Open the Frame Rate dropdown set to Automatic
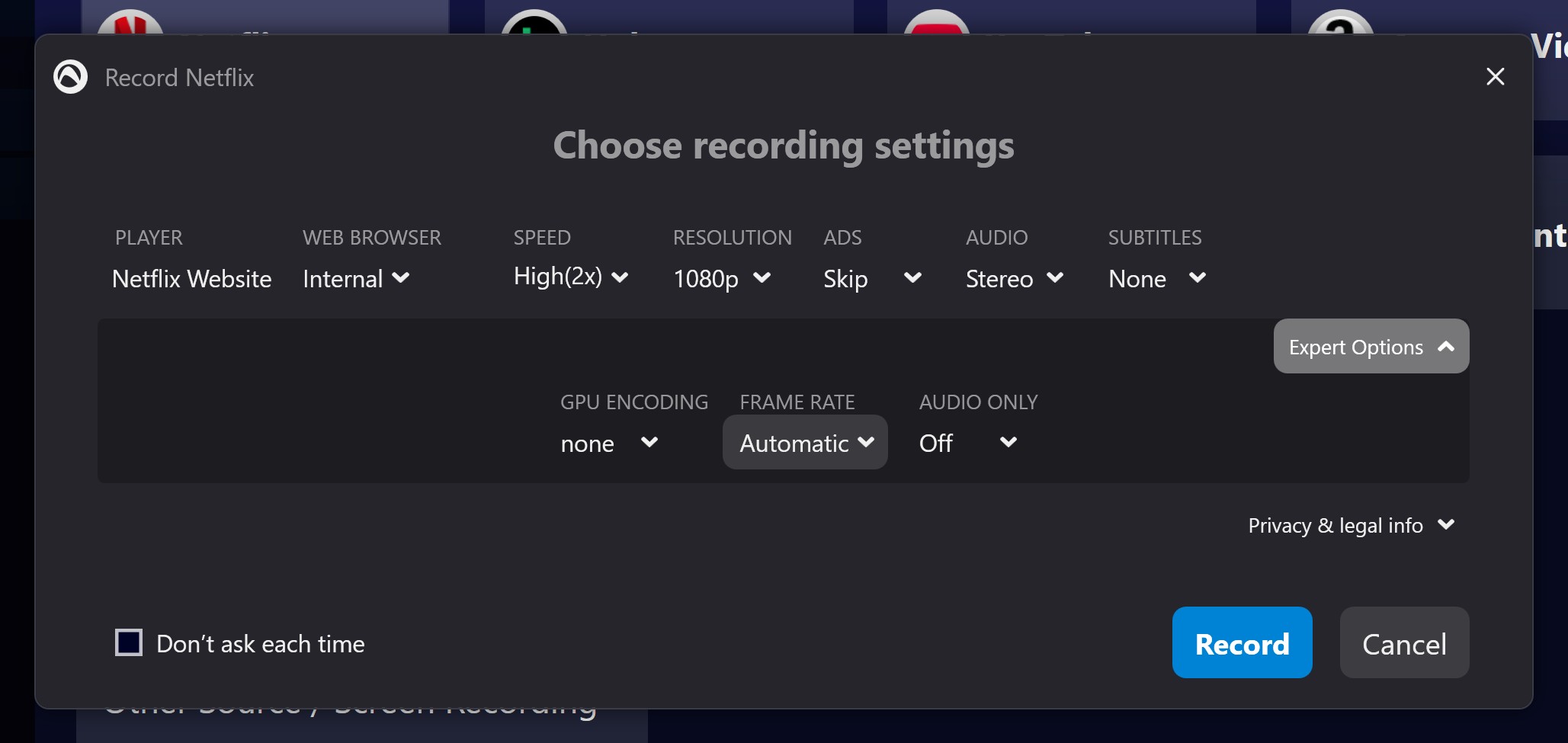1568x743 pixels. pos(805,443)
